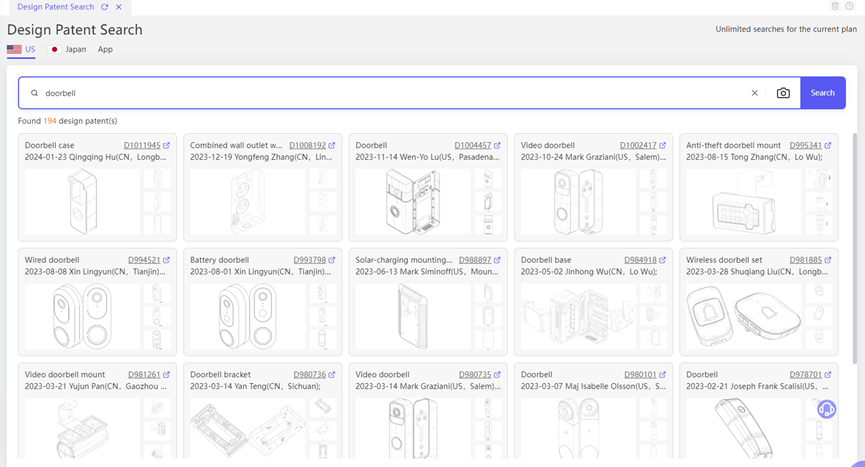Open the history clock icon
Image resolution: width=865 pixels, height=467 pixels.
(850, 7)
